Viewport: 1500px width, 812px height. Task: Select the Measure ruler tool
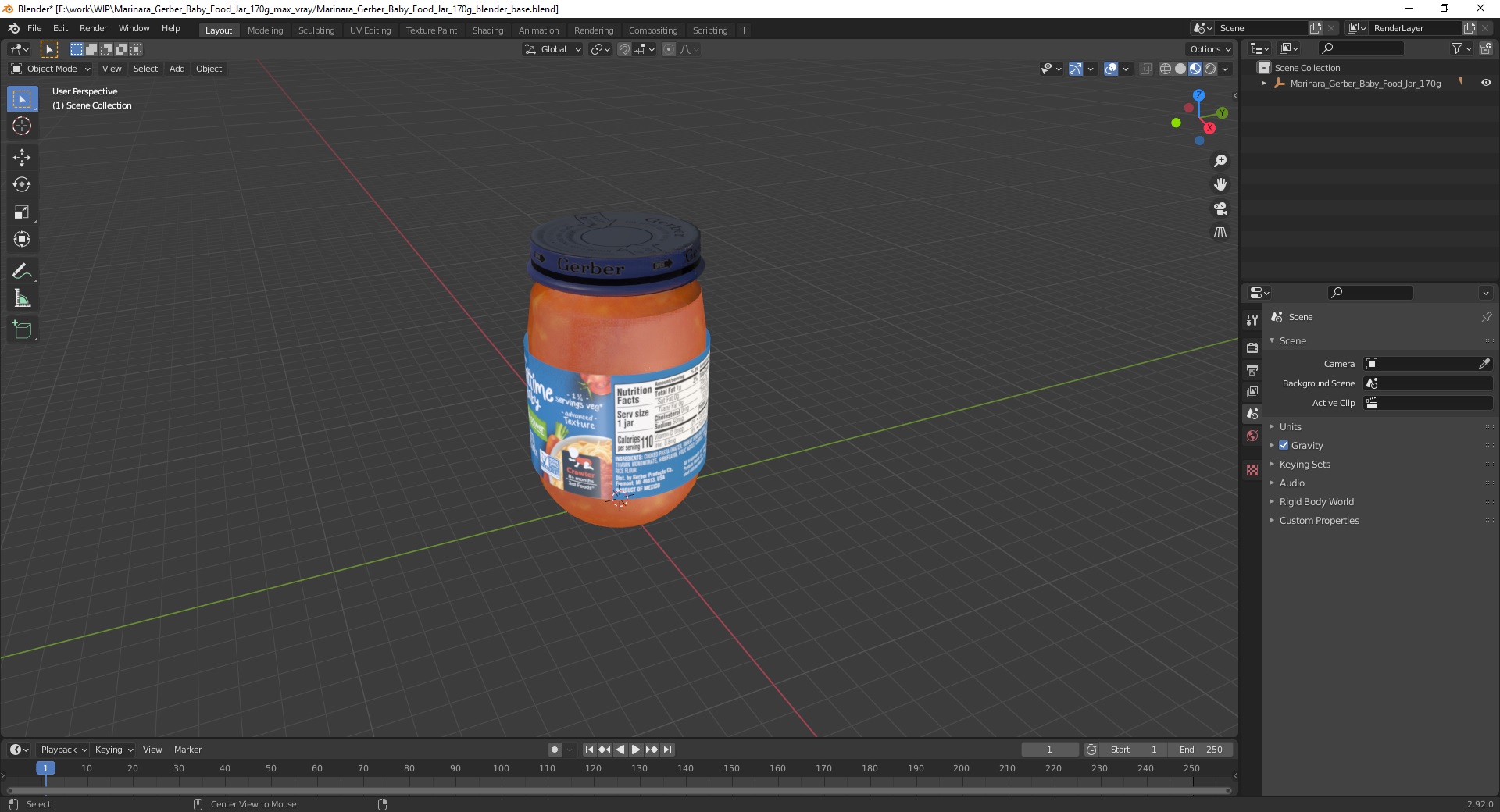pos(22,299)
